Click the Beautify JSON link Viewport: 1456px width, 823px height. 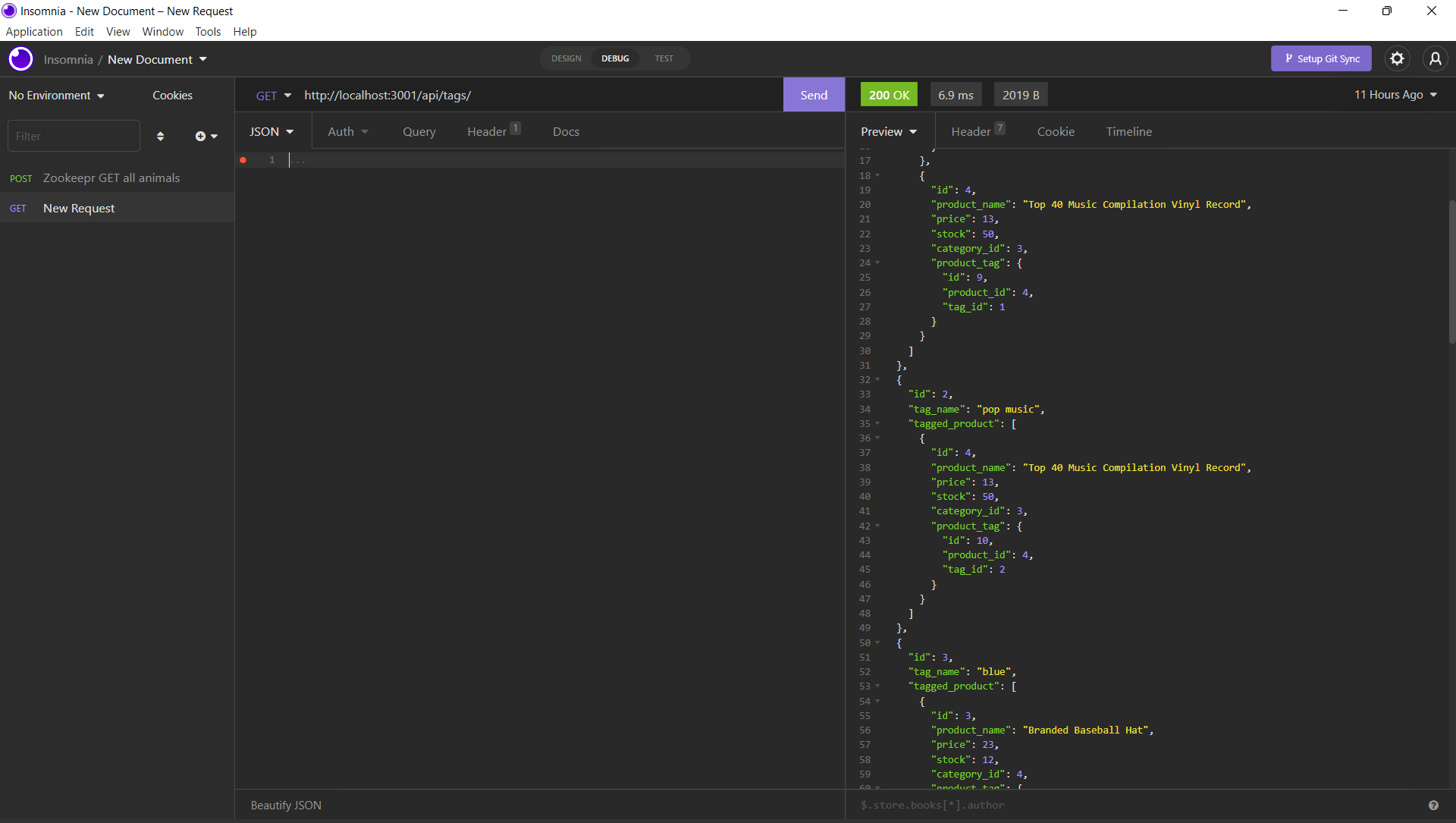(285, 805)
